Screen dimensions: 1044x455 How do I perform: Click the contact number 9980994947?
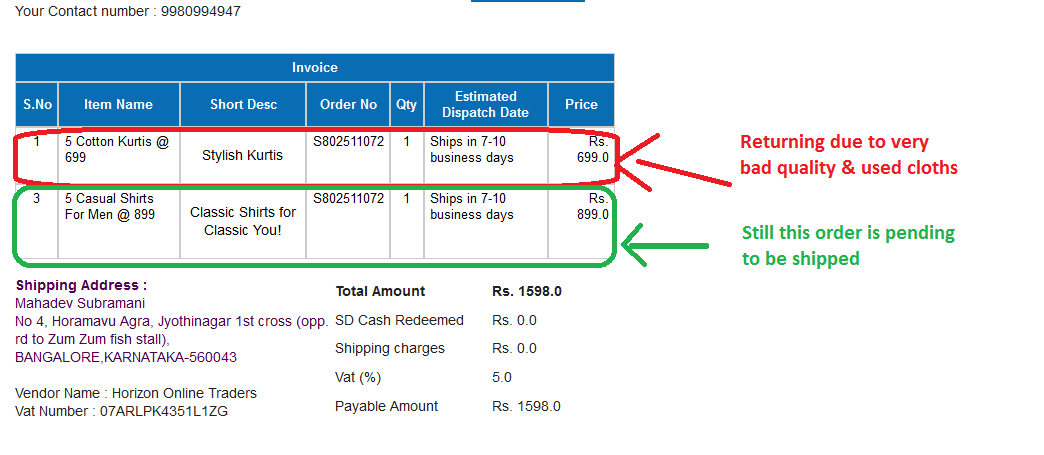[x=201, y=11]
